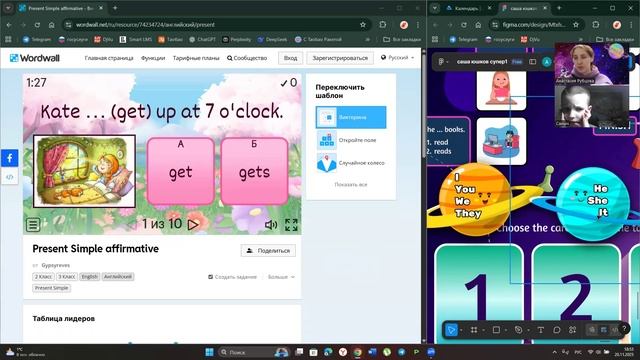640x360 pixels.
Task: Toggle Wordwall game sound speaker icon
Action: (x=271, y=224)
